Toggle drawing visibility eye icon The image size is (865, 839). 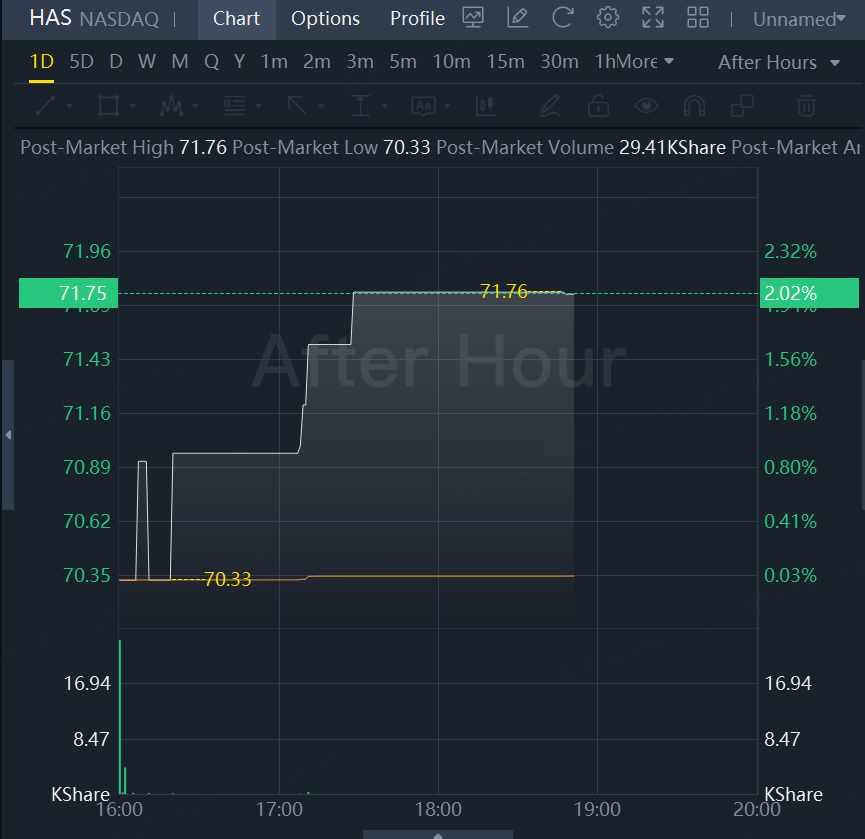(x=646, y=105)
